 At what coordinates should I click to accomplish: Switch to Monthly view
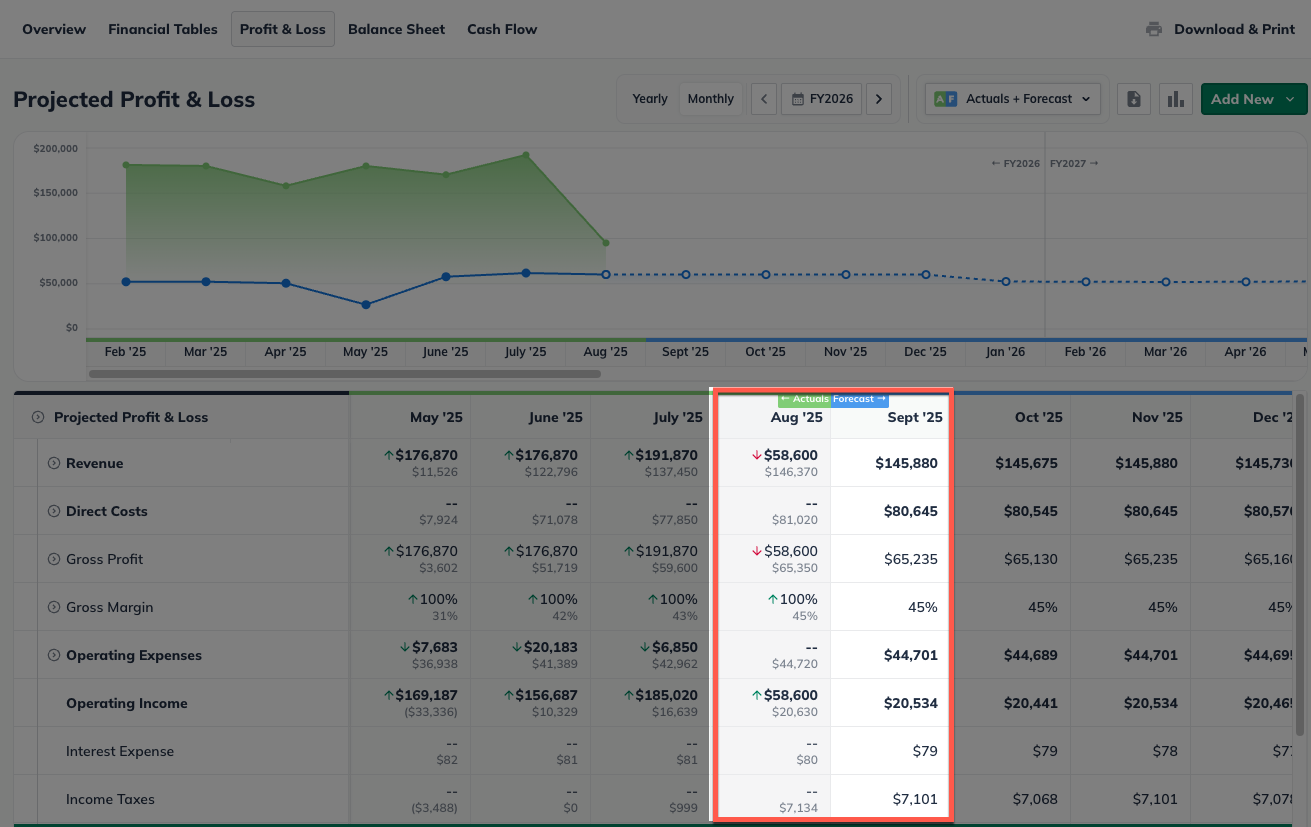click(711, 99)
